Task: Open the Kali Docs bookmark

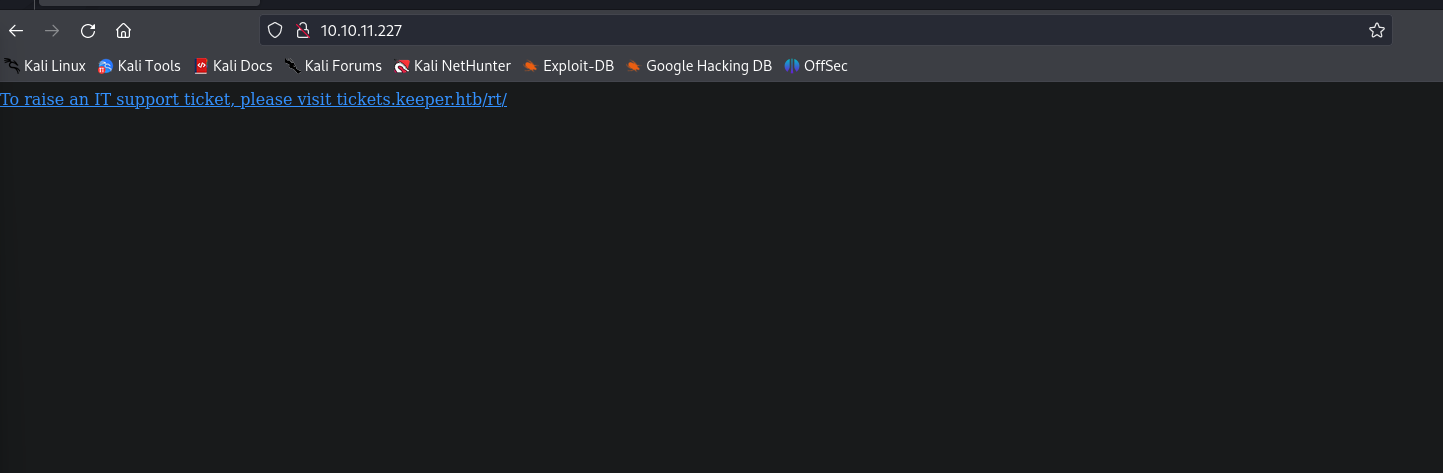Action: coord(233,66)
